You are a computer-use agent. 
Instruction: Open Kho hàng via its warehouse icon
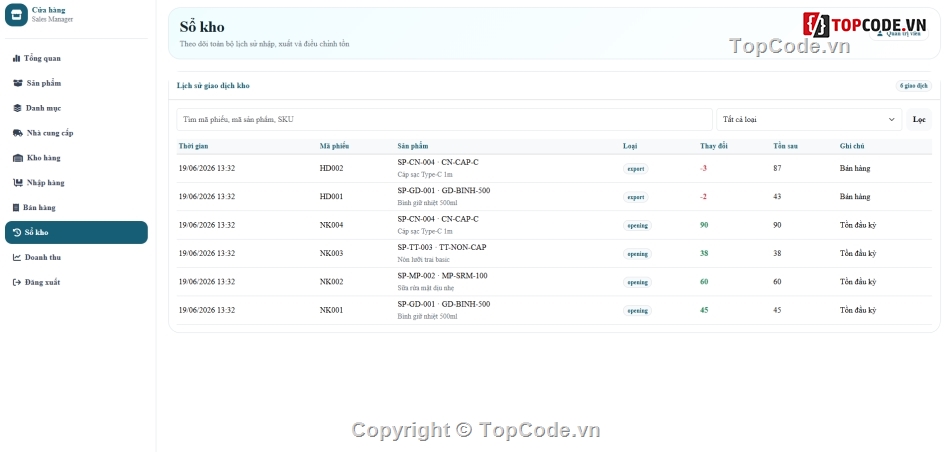tap(18, 158)
